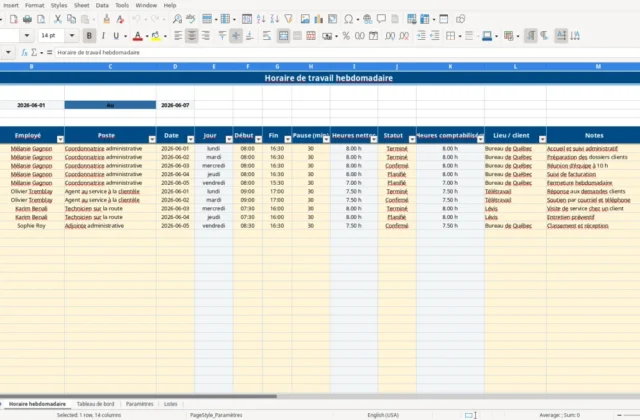
Task: Run the Spelling check icon
Action: coord(191,19)
